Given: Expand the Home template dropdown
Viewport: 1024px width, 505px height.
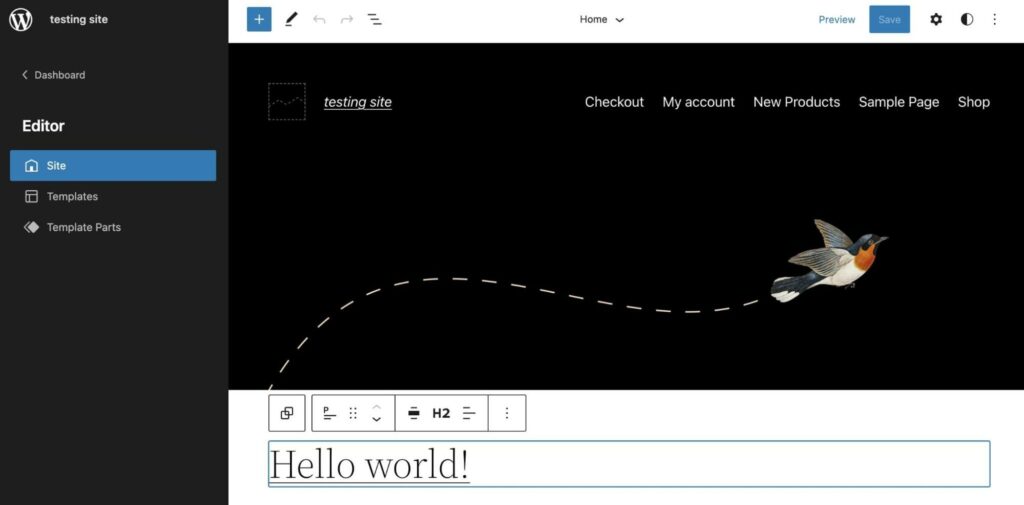Looking at the screenshot, I should [x=601, y=20].
